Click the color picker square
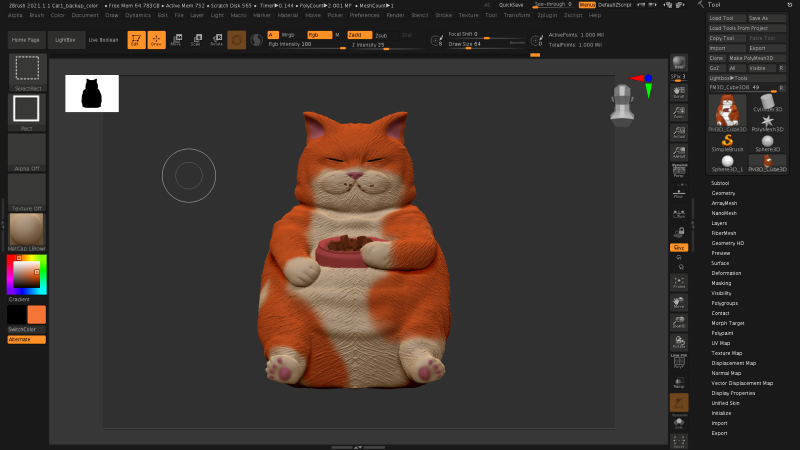Viewport: 800px width, 450px height. (x=26, y=274)
